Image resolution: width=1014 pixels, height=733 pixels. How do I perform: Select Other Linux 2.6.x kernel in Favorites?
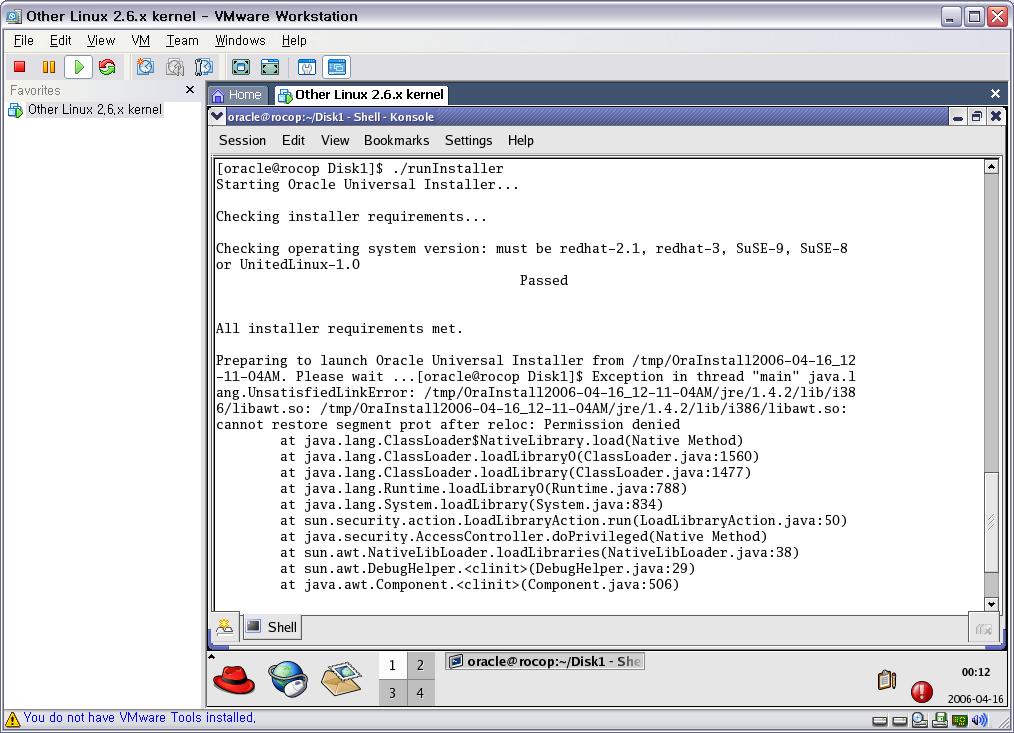click(x=85, y=110)
